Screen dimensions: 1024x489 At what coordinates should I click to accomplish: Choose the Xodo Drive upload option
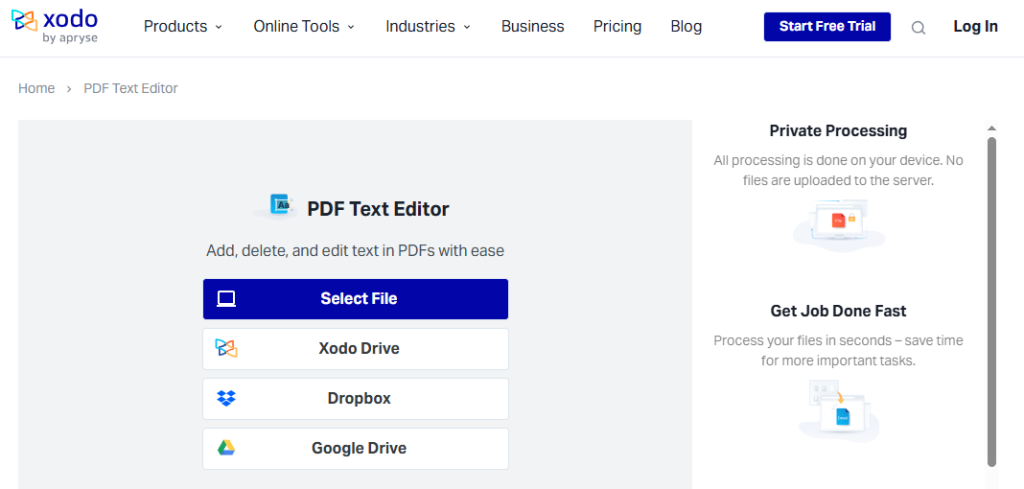pyautogui.click(x=355, y=349)
